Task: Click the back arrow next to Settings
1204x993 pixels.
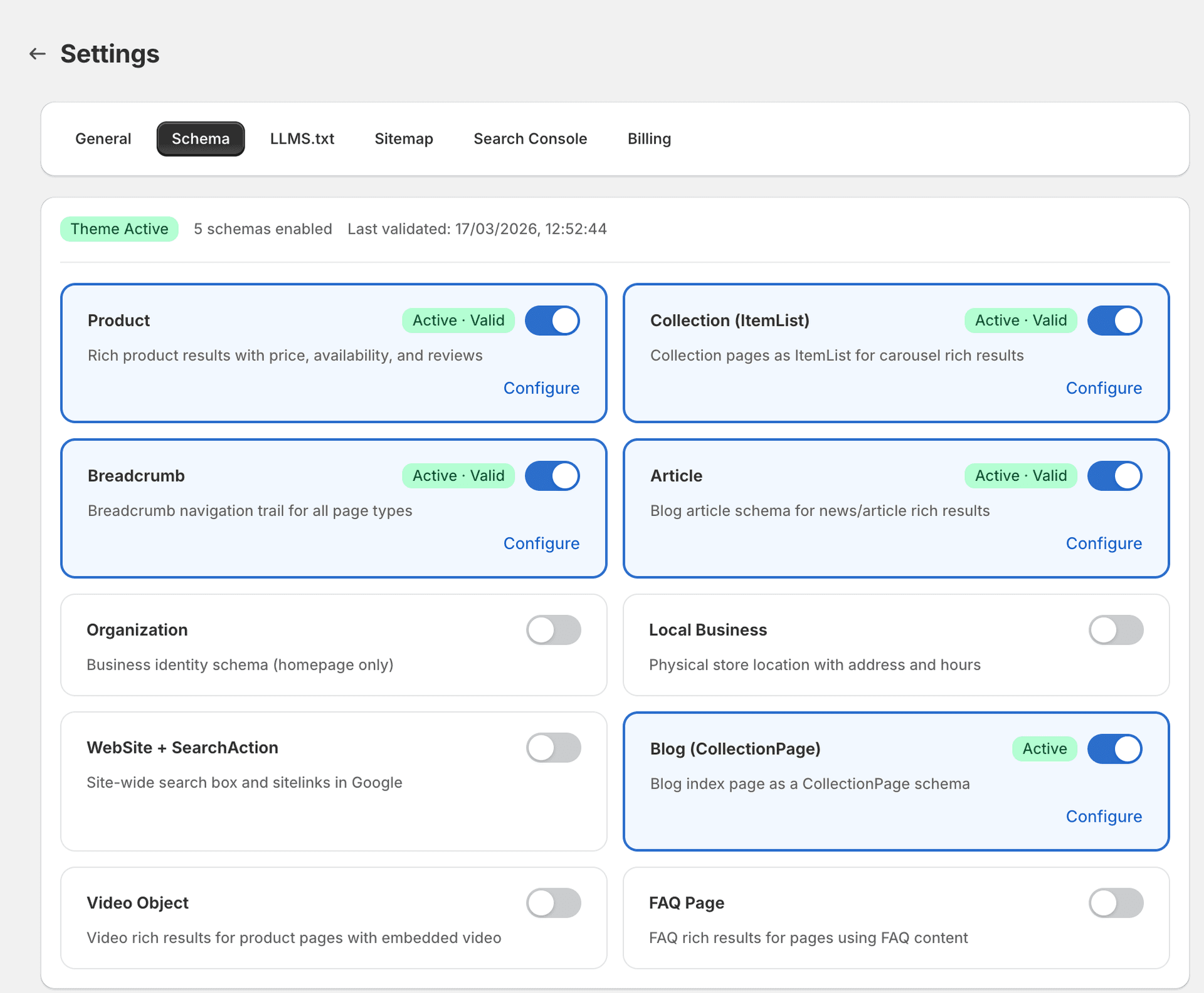Action: 37,54
